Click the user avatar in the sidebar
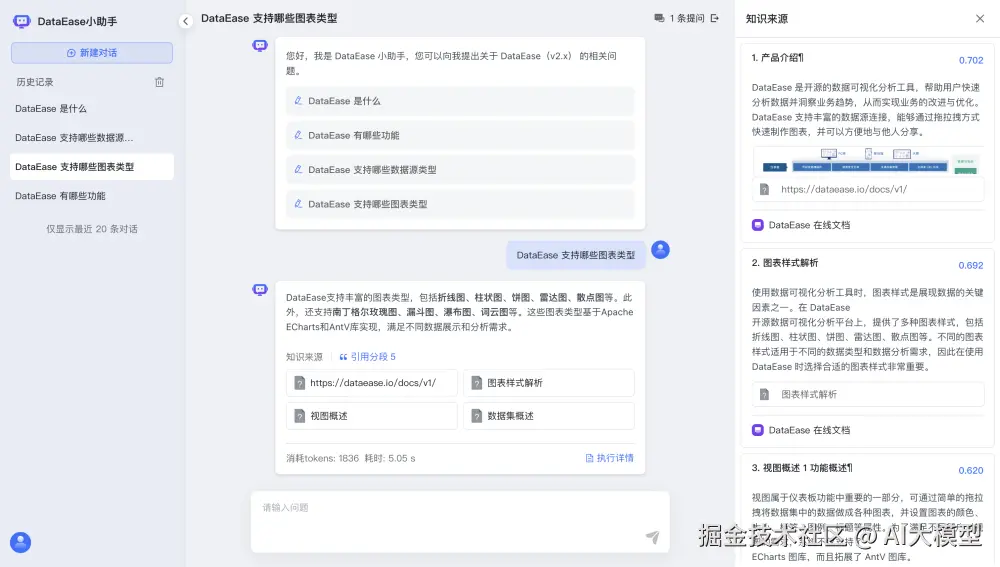This screenshot has width=1000, height=567. coord(20,542)
